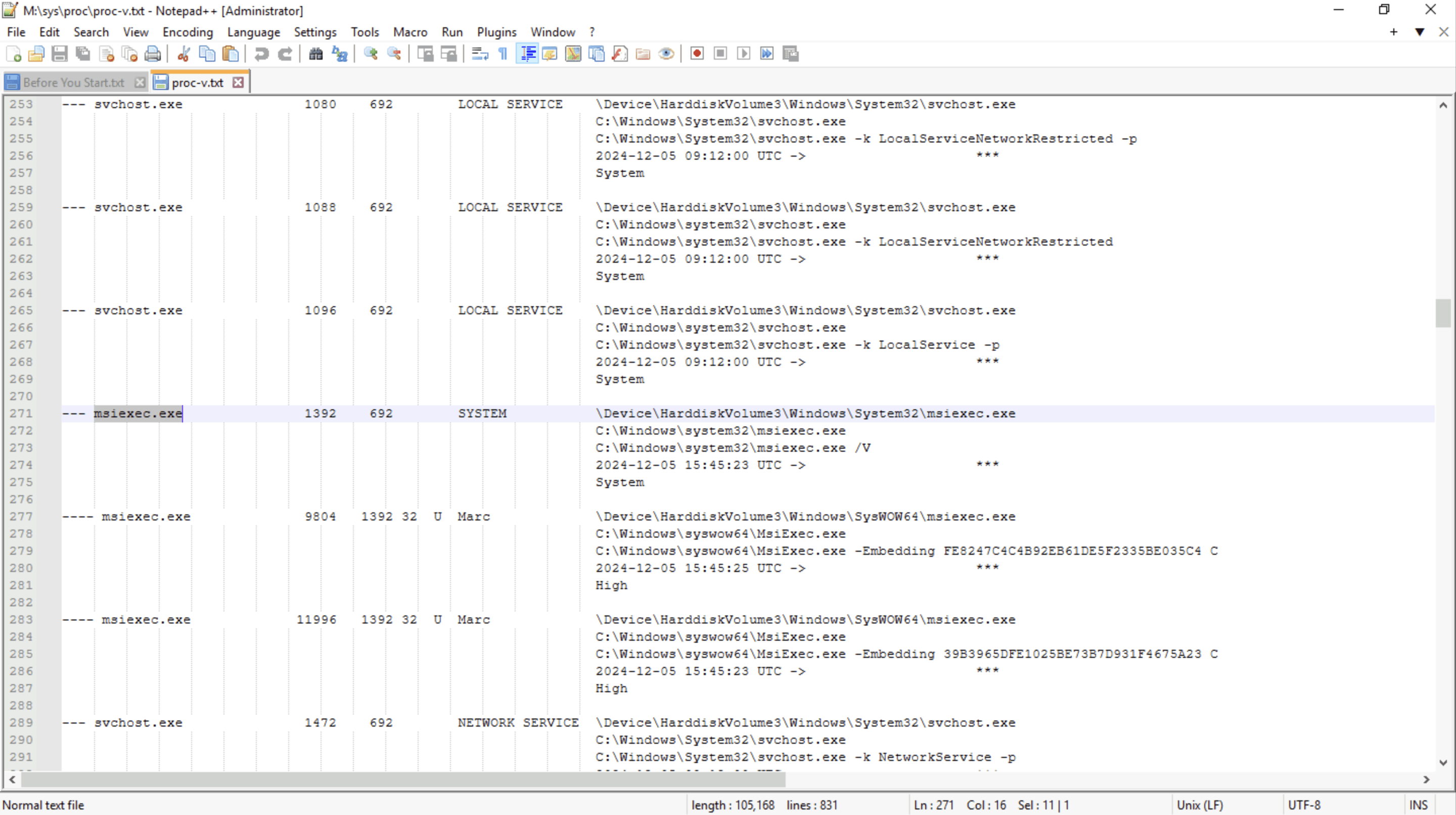This screenshot has width=1456, height=815.
Task: Stop macro recording with the square icon
Action: pos(720,54)
